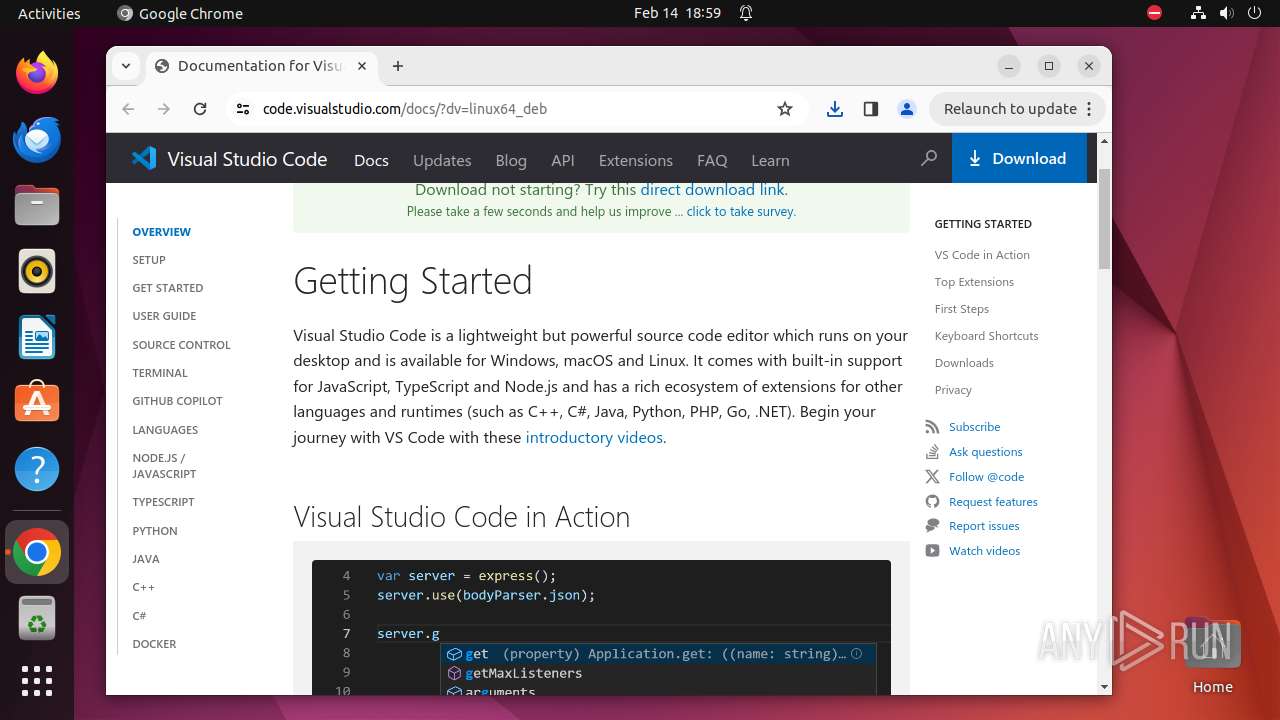This screenshot has height=720, width=1280.
Task: Open the Extensions menu item
Action: point(635,160)
